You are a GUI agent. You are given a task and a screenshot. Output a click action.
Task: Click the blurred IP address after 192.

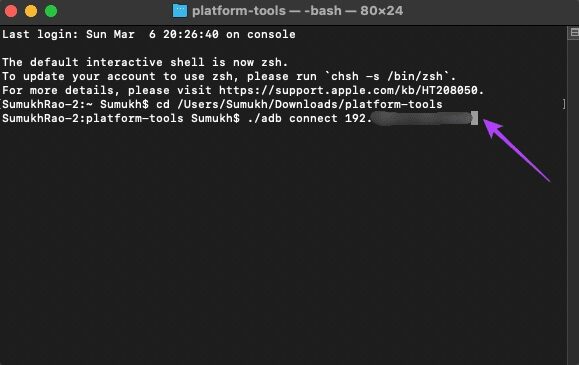pyautogui.click(x=421, y=118)
